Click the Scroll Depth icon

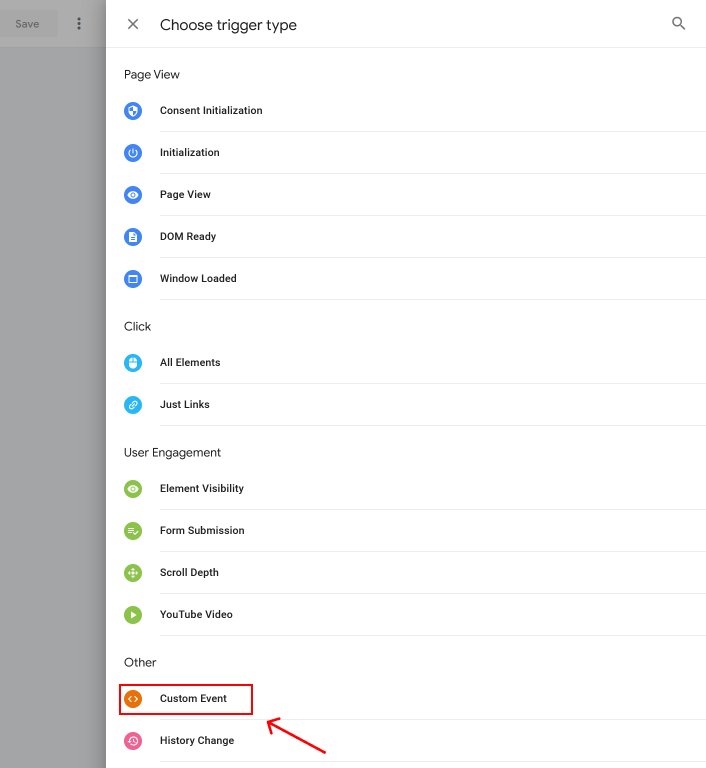133,573
